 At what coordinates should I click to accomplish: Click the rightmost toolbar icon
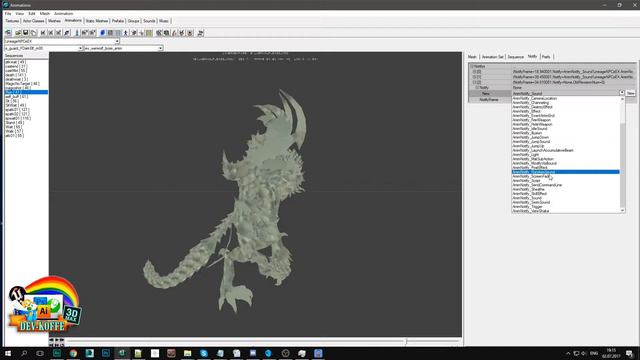(x=200, y=33)
